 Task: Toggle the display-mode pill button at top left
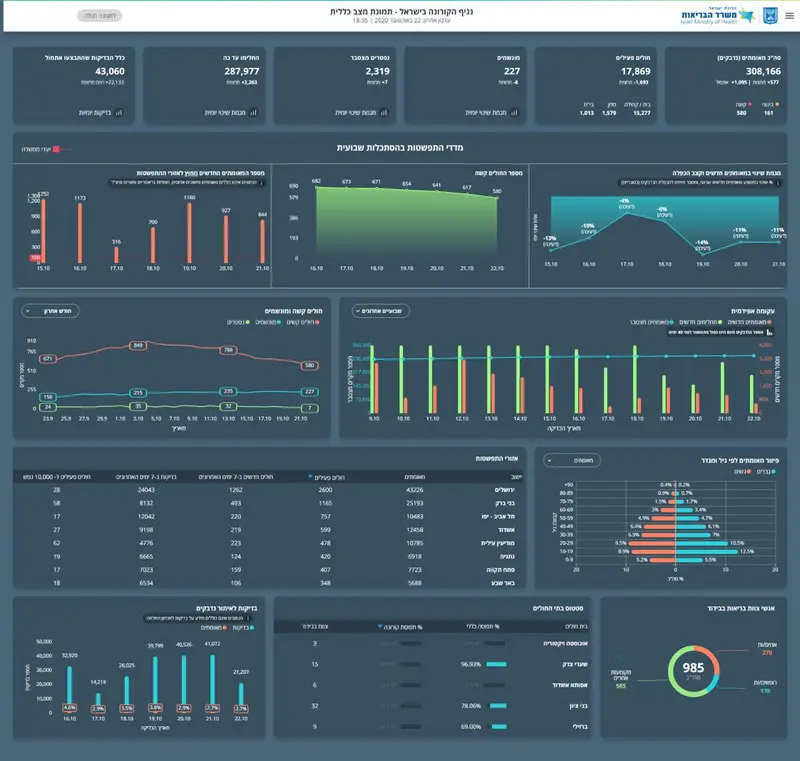(x=100, y=16)
